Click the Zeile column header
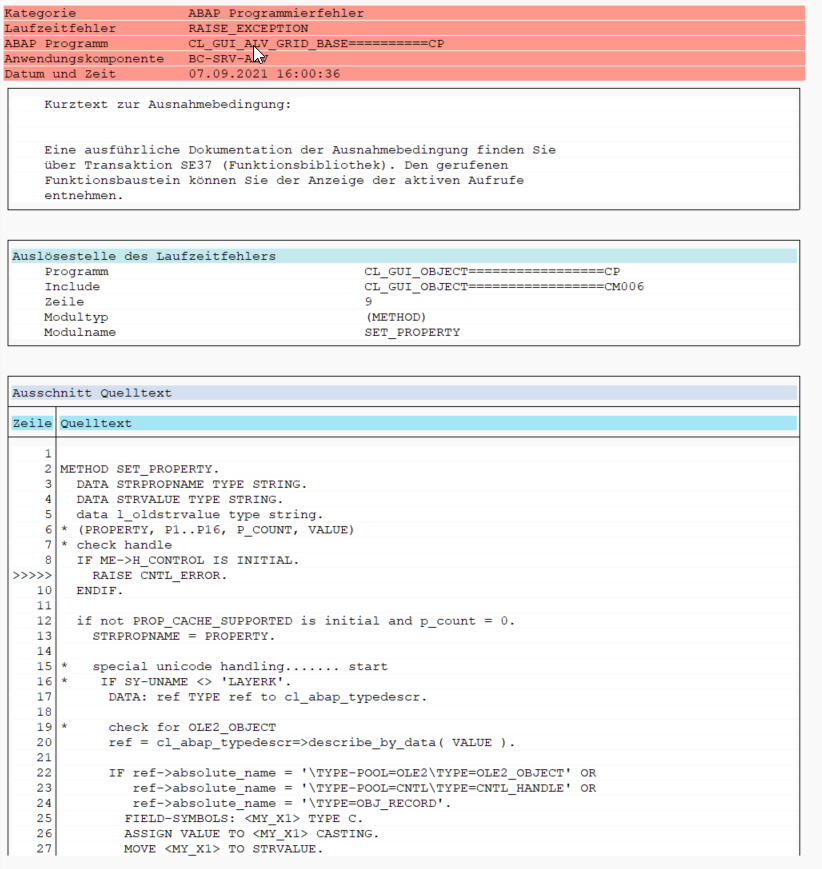 tap(32, 424)
